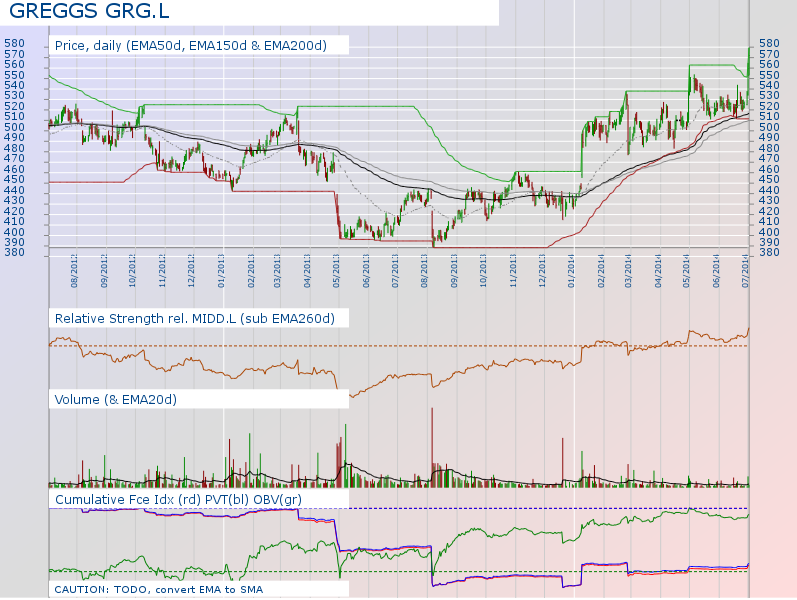Image resolution: width=797 pixels, height=600 pixels.
Task: Select 550 on the left price axis
Action: [14, 75]
